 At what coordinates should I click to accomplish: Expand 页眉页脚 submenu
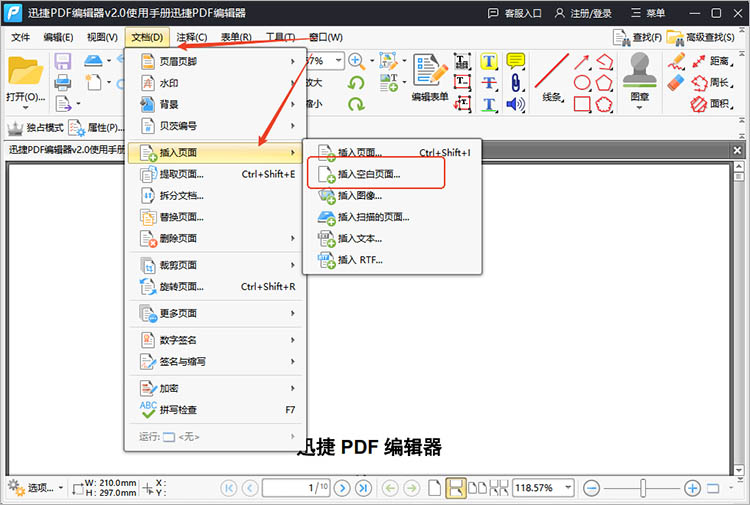tap(217, 61)
